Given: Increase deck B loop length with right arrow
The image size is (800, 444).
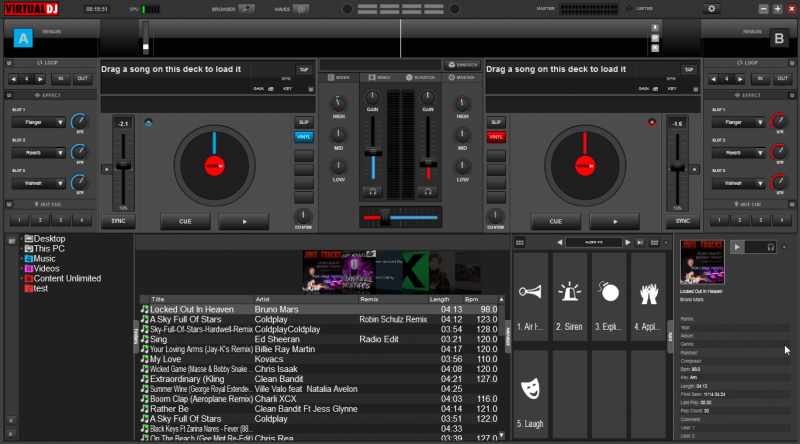Looking at the screenshot, I should click(740, 79).
